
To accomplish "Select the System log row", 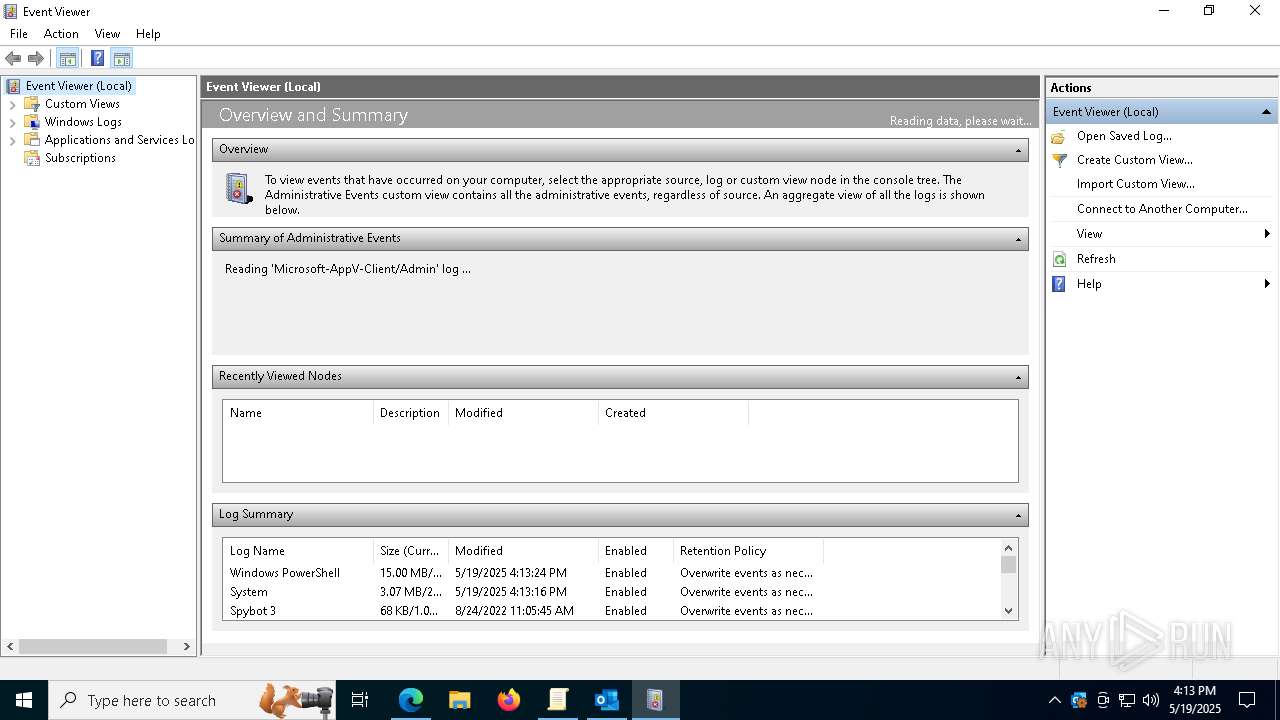I will 610,592.
